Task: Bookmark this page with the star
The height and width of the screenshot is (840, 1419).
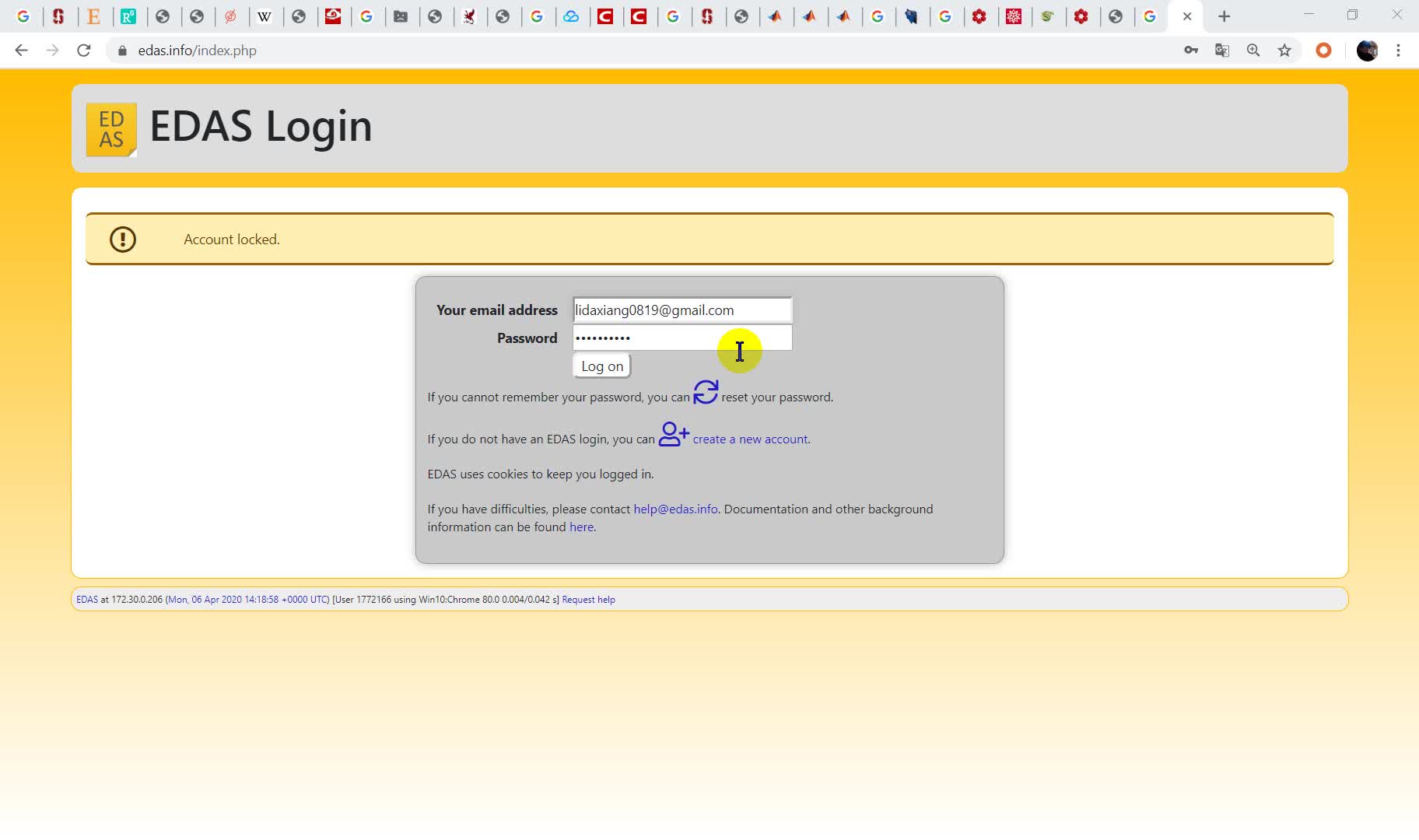Action: tap(1284, 51)
